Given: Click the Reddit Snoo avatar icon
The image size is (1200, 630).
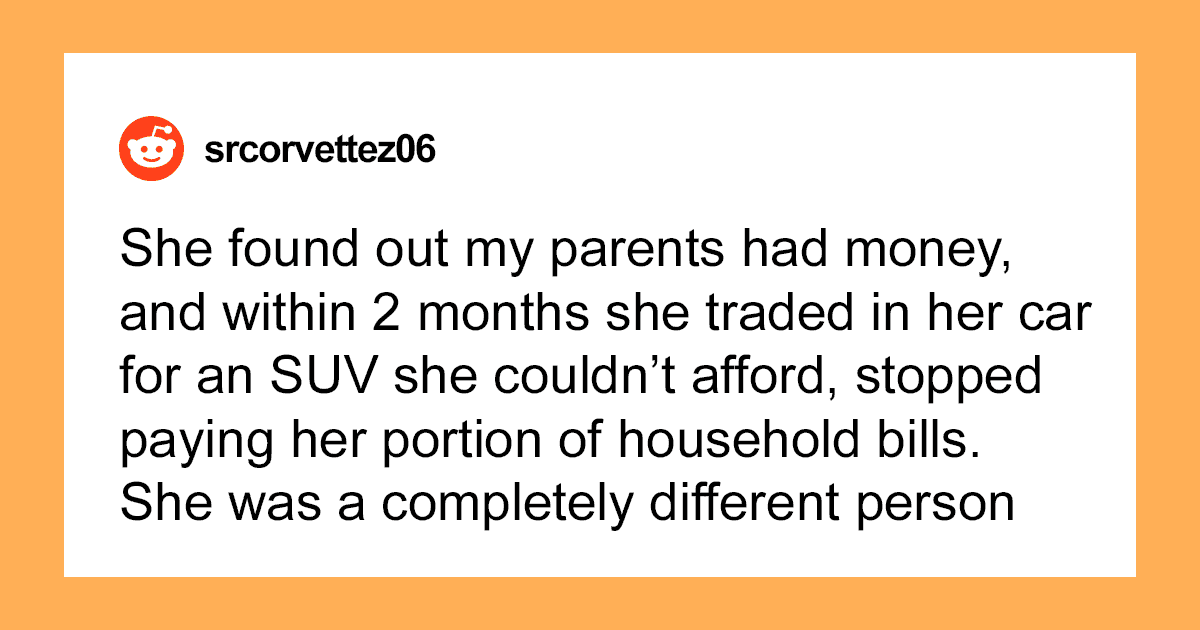Looking at the screenshot, I should (152, 151).
